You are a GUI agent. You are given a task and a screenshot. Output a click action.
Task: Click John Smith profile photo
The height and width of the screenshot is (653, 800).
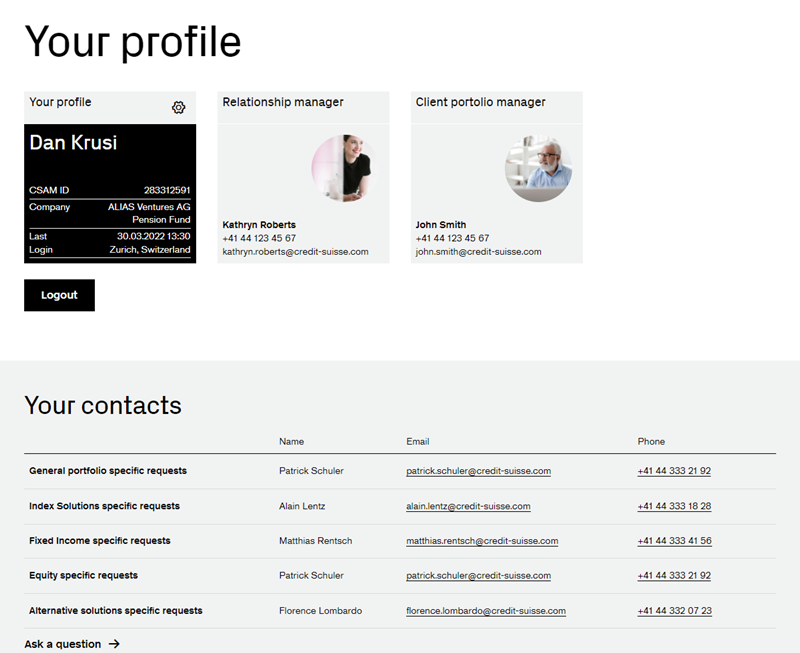click(538, 168)
